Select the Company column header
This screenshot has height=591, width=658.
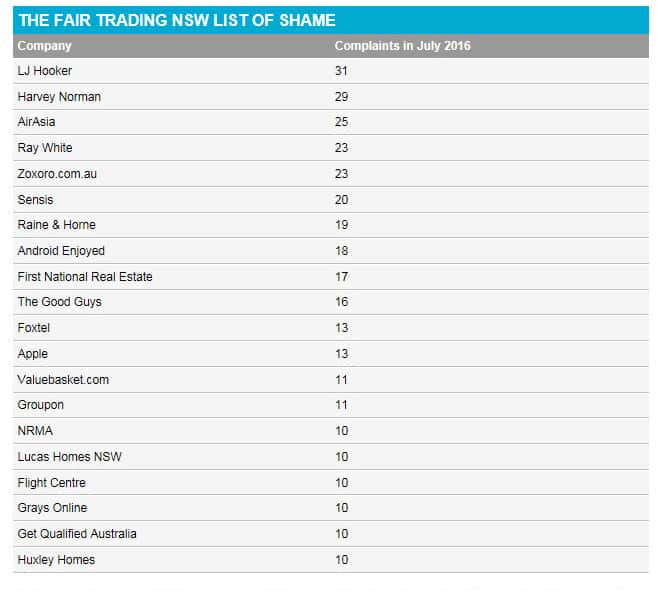coord(44,46)
